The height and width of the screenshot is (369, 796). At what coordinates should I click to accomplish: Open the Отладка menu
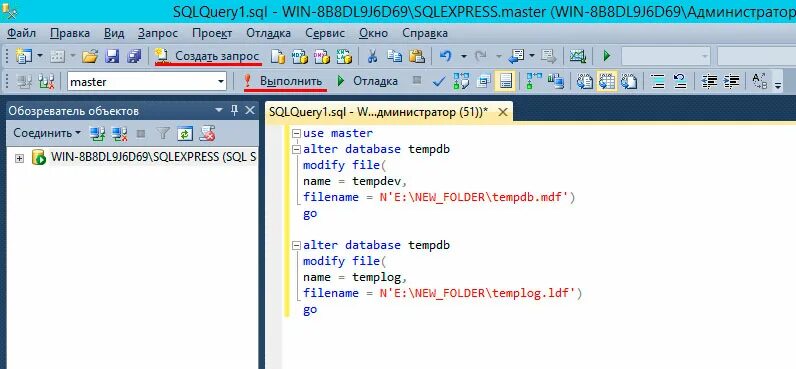pyautogui.click(x=269, y=33)
